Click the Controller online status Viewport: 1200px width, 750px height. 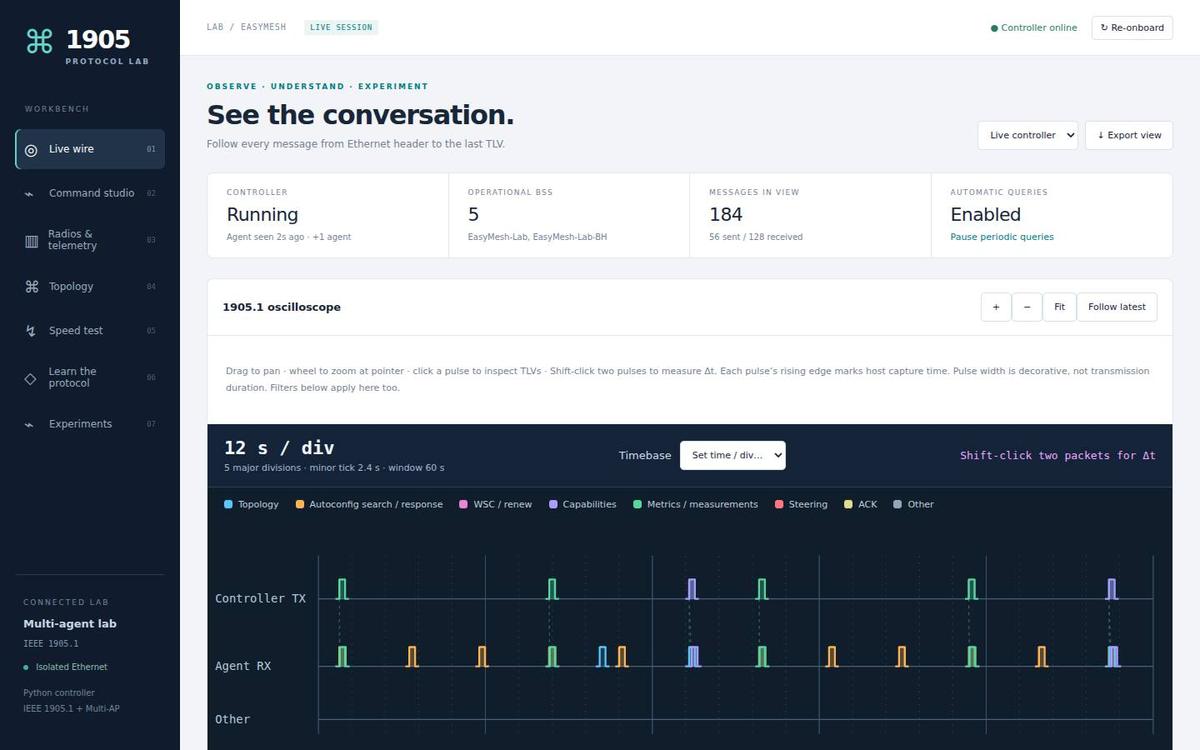tap(1034, 28)
